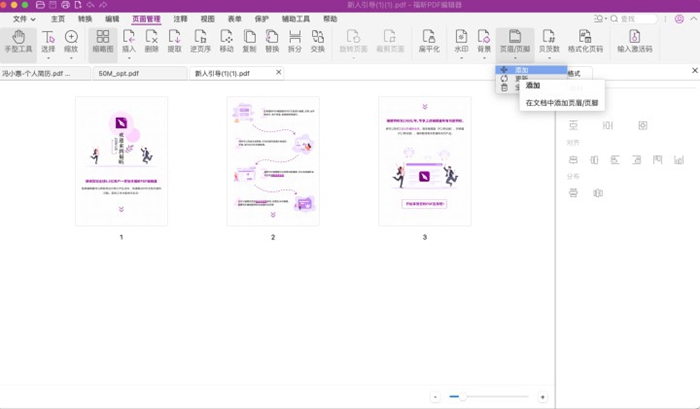Viewport: 700px width, 409px height.
Task: Select the 手型工具 hand tool
Action: click(x=16, y=41)
